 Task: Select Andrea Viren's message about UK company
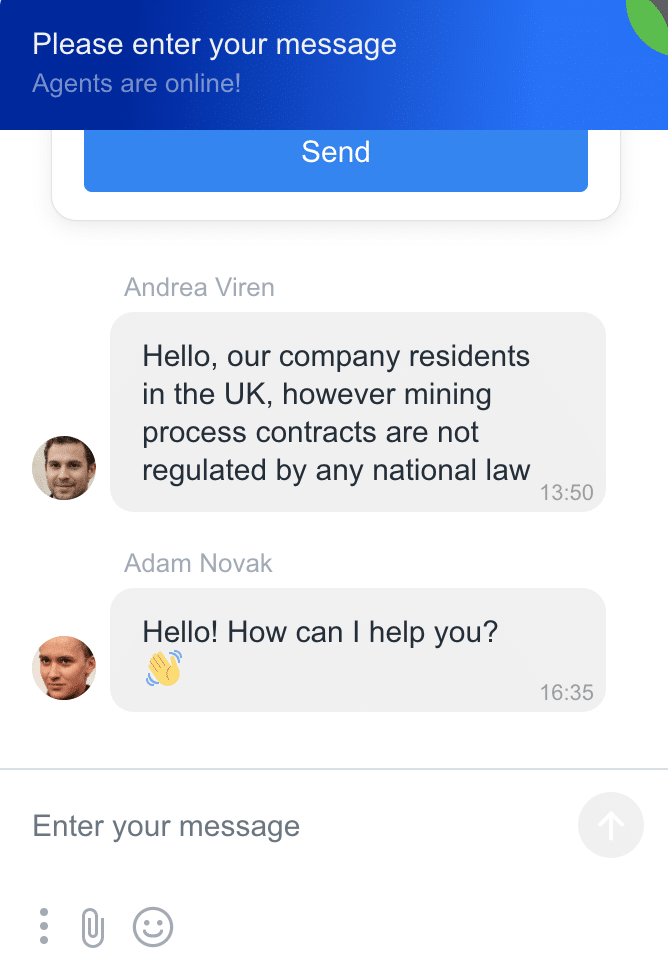357,412
